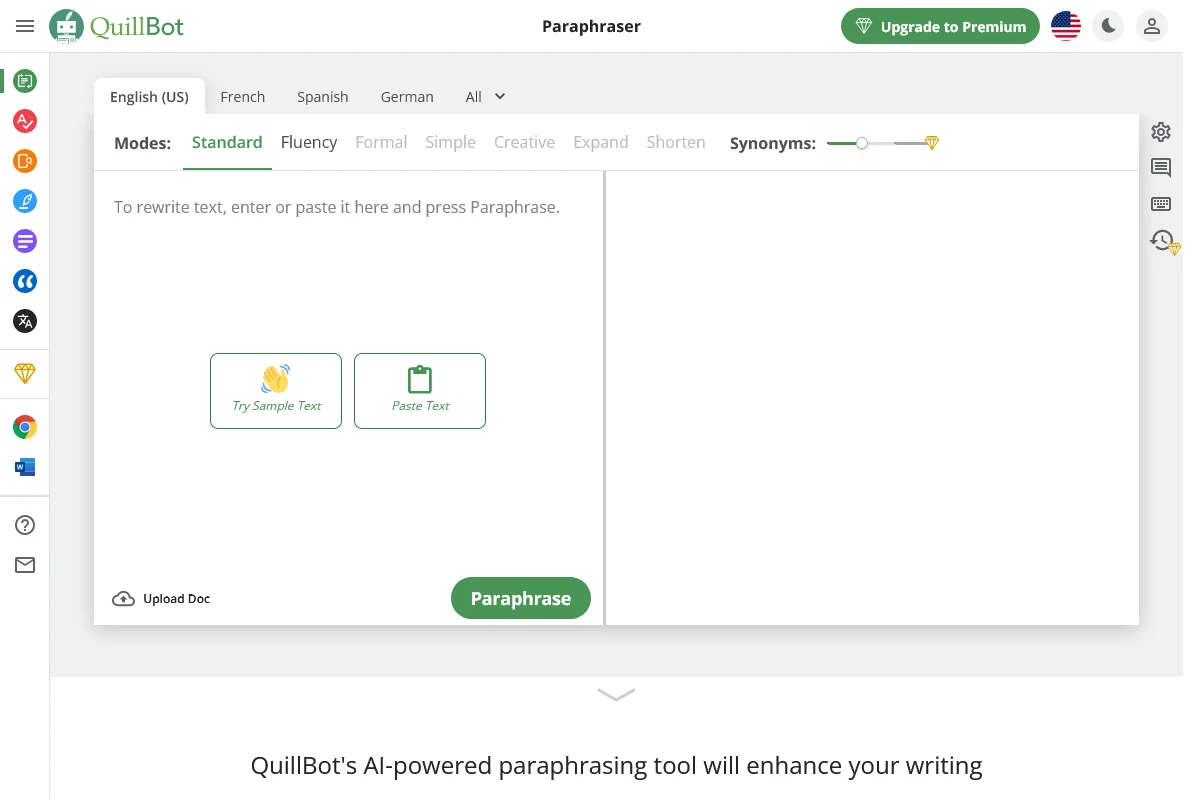Open the settings gear icon

[x=1161, y=132]
